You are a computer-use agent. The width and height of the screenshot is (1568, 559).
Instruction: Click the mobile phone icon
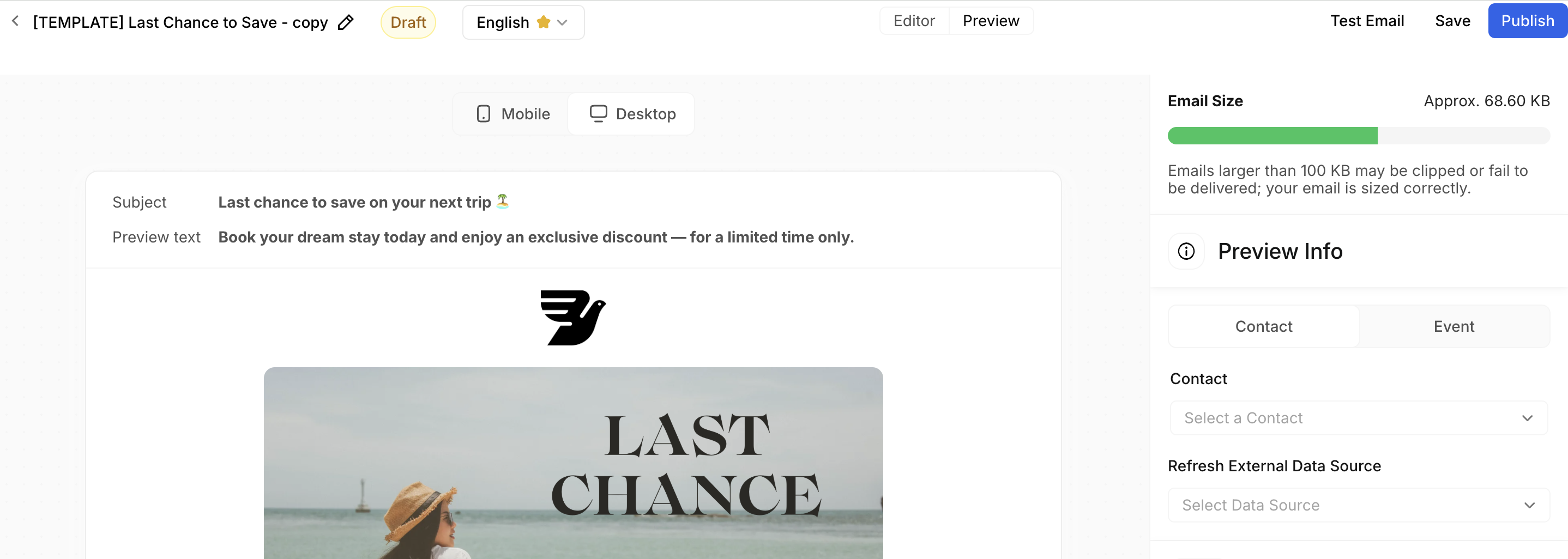pyautogui.click(x=483, y=114)
